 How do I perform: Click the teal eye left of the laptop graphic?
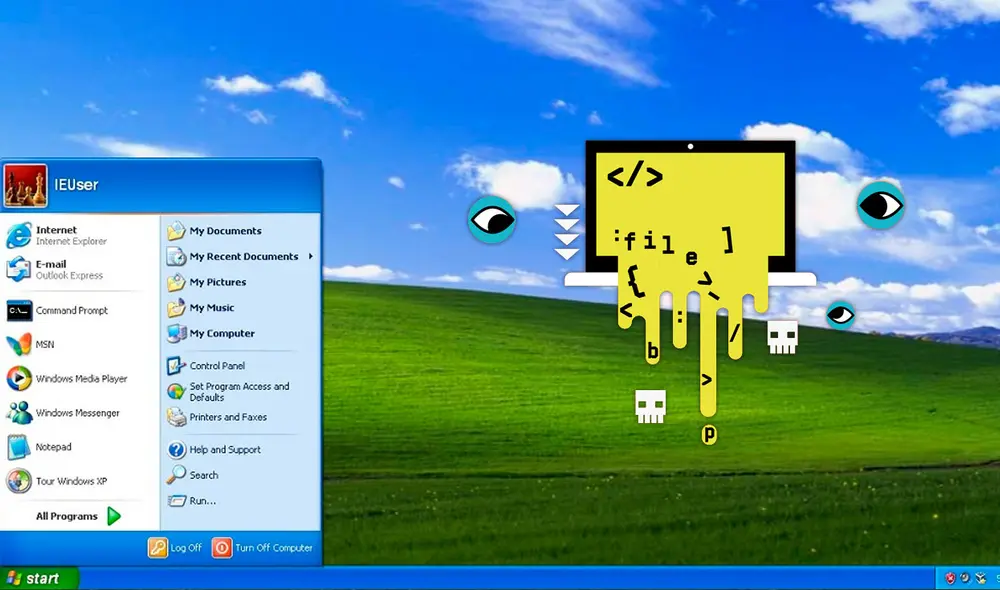coord(491,218)
